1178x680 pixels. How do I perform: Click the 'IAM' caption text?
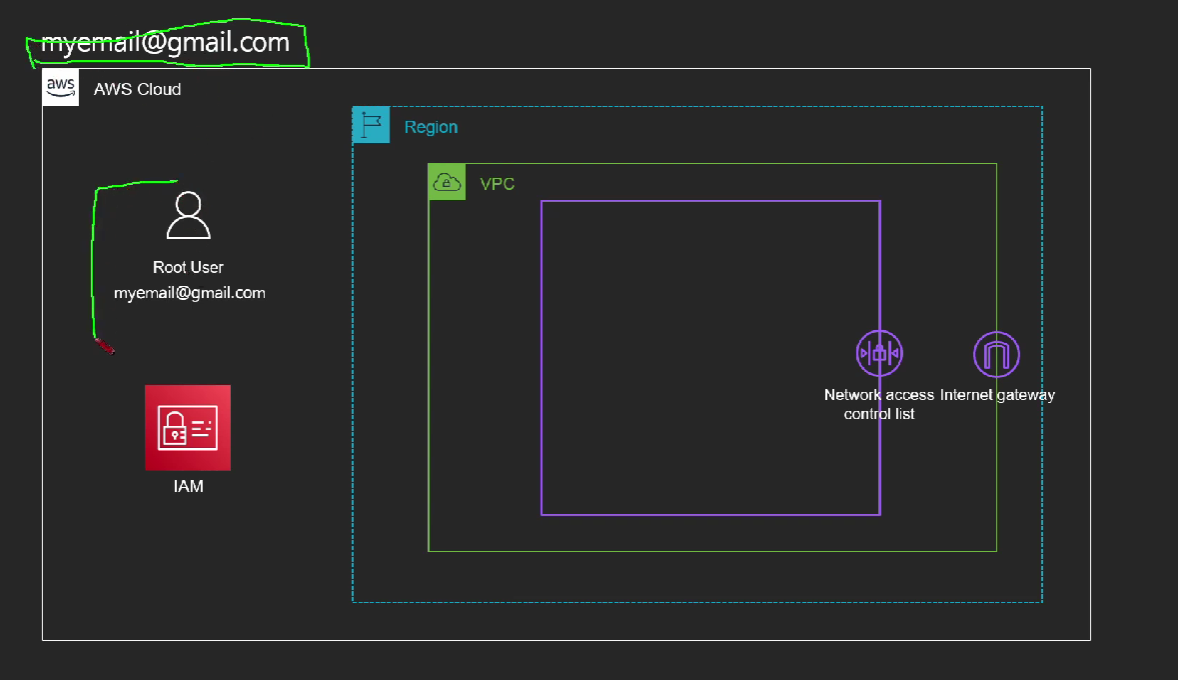(x=189, y=486)
